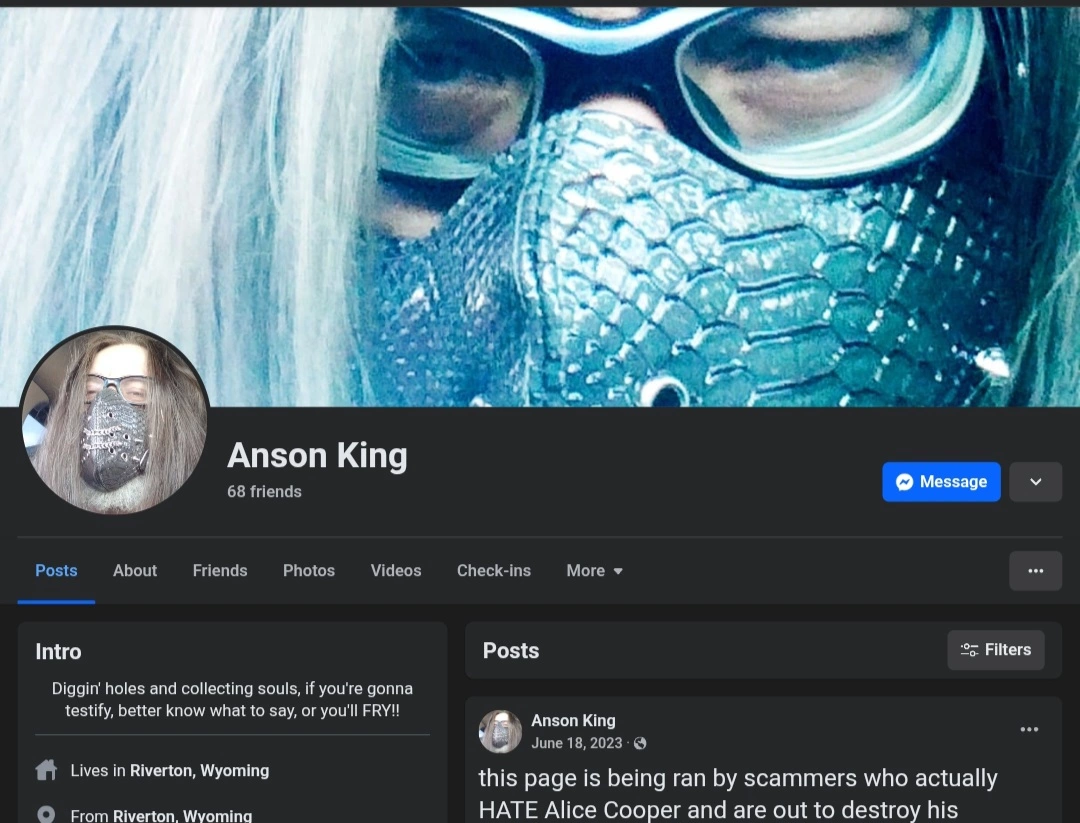Expand the More tab dropdown
Viewport: 1080px width, 823px height.
(594, 571)
